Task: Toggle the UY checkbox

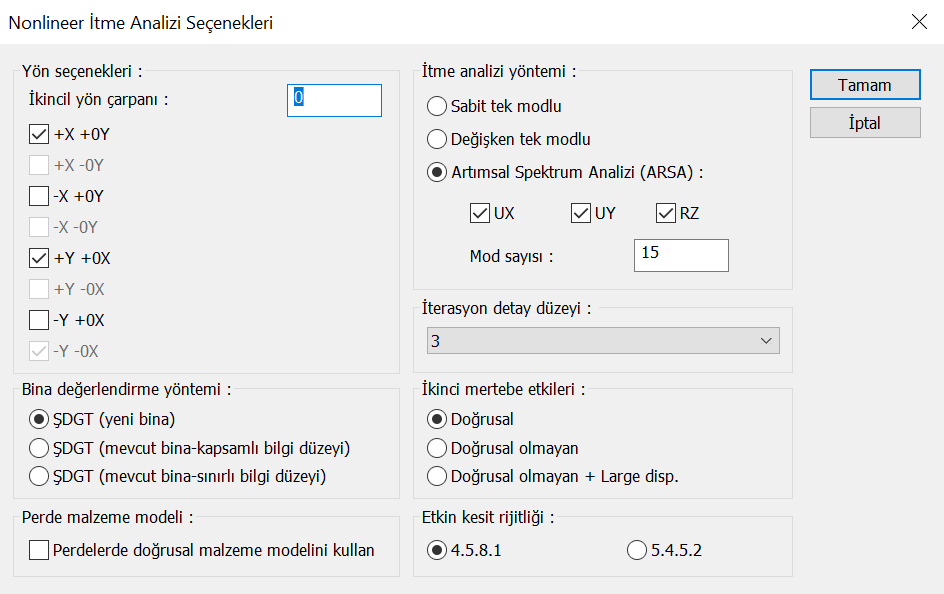Action: pos(581,213)
